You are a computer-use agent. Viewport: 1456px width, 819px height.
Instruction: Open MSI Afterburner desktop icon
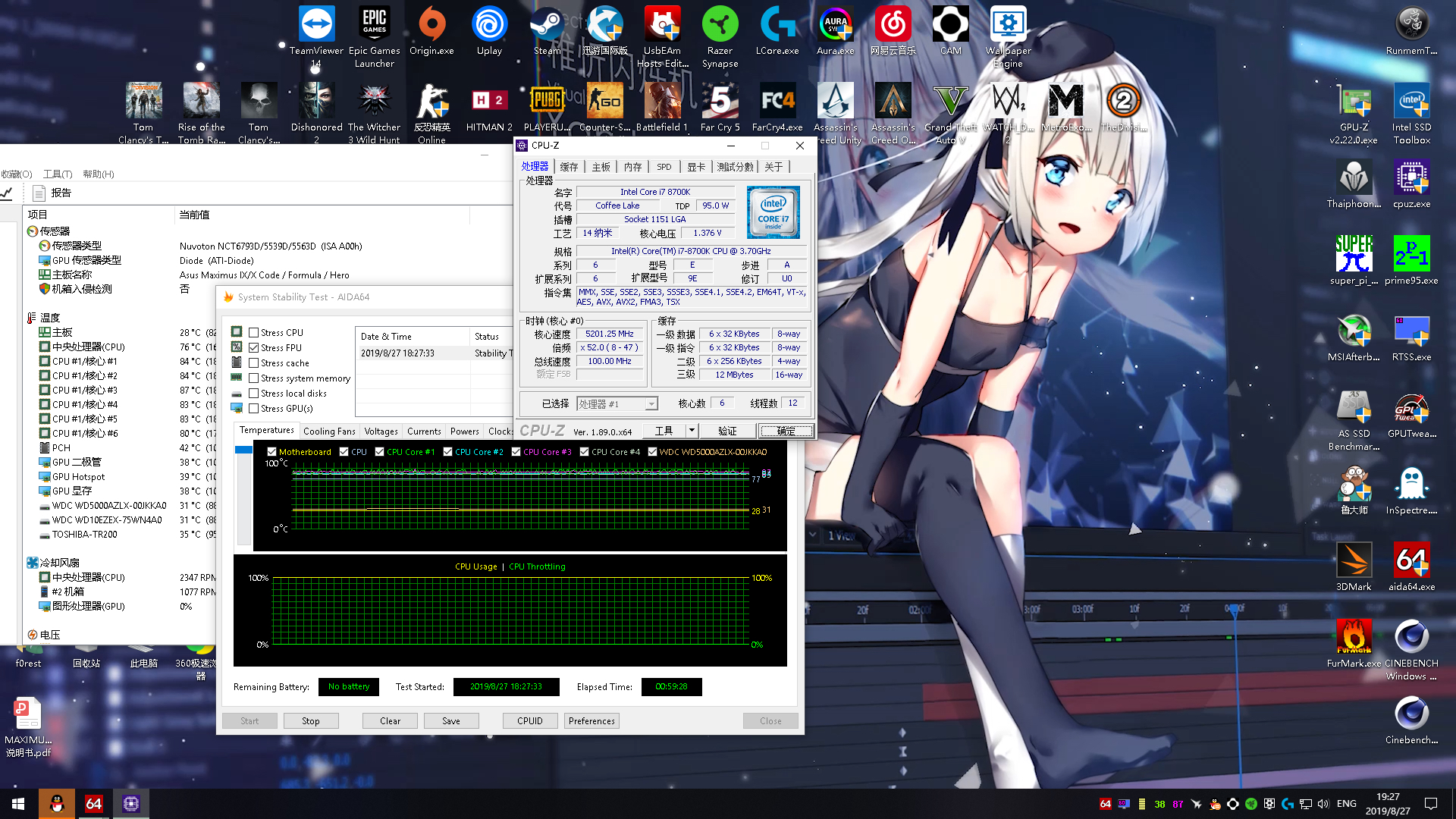(1354, 337)
